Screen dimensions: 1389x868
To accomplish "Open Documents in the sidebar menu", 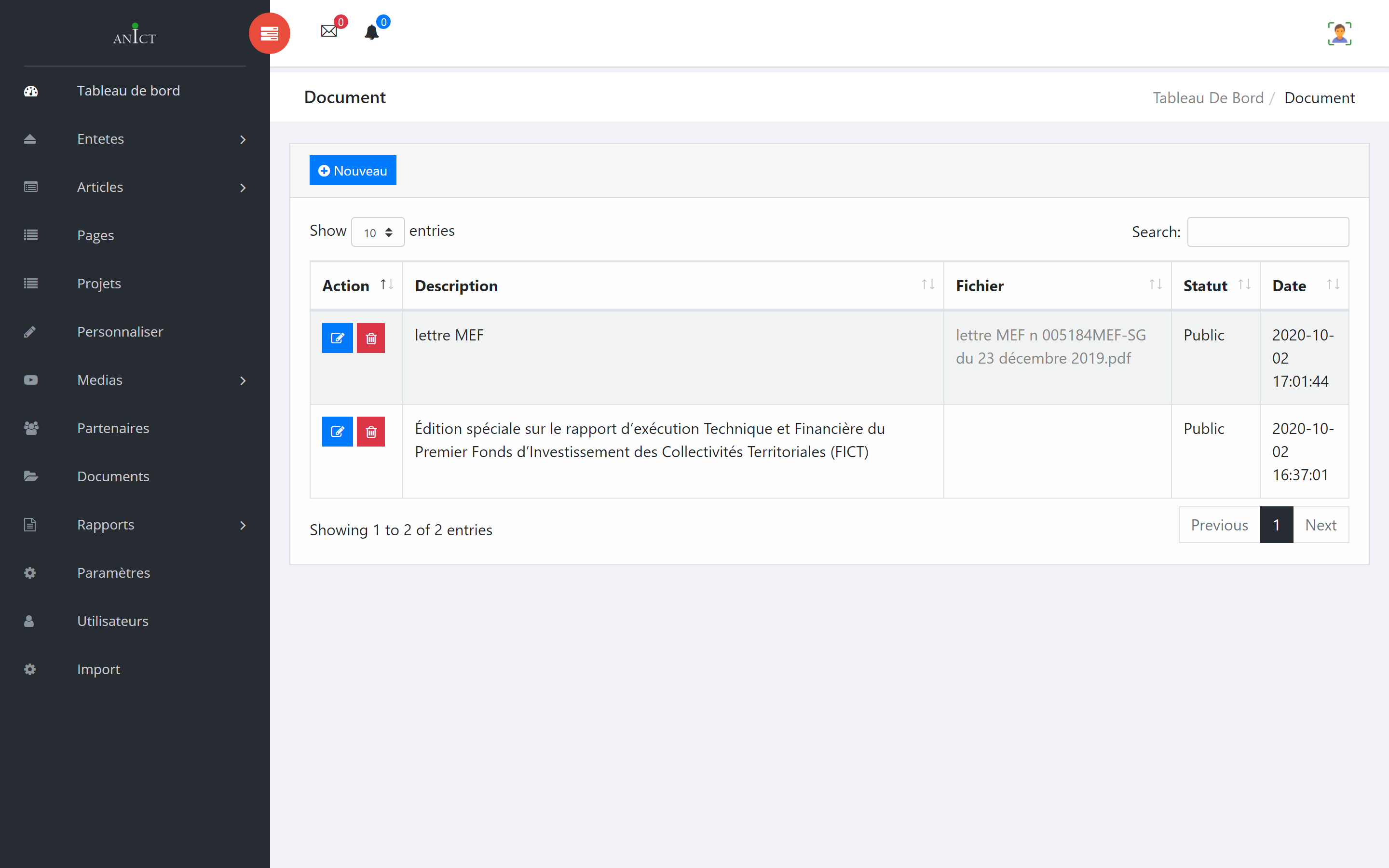I will pyautogui.click(x=113, y=476).
